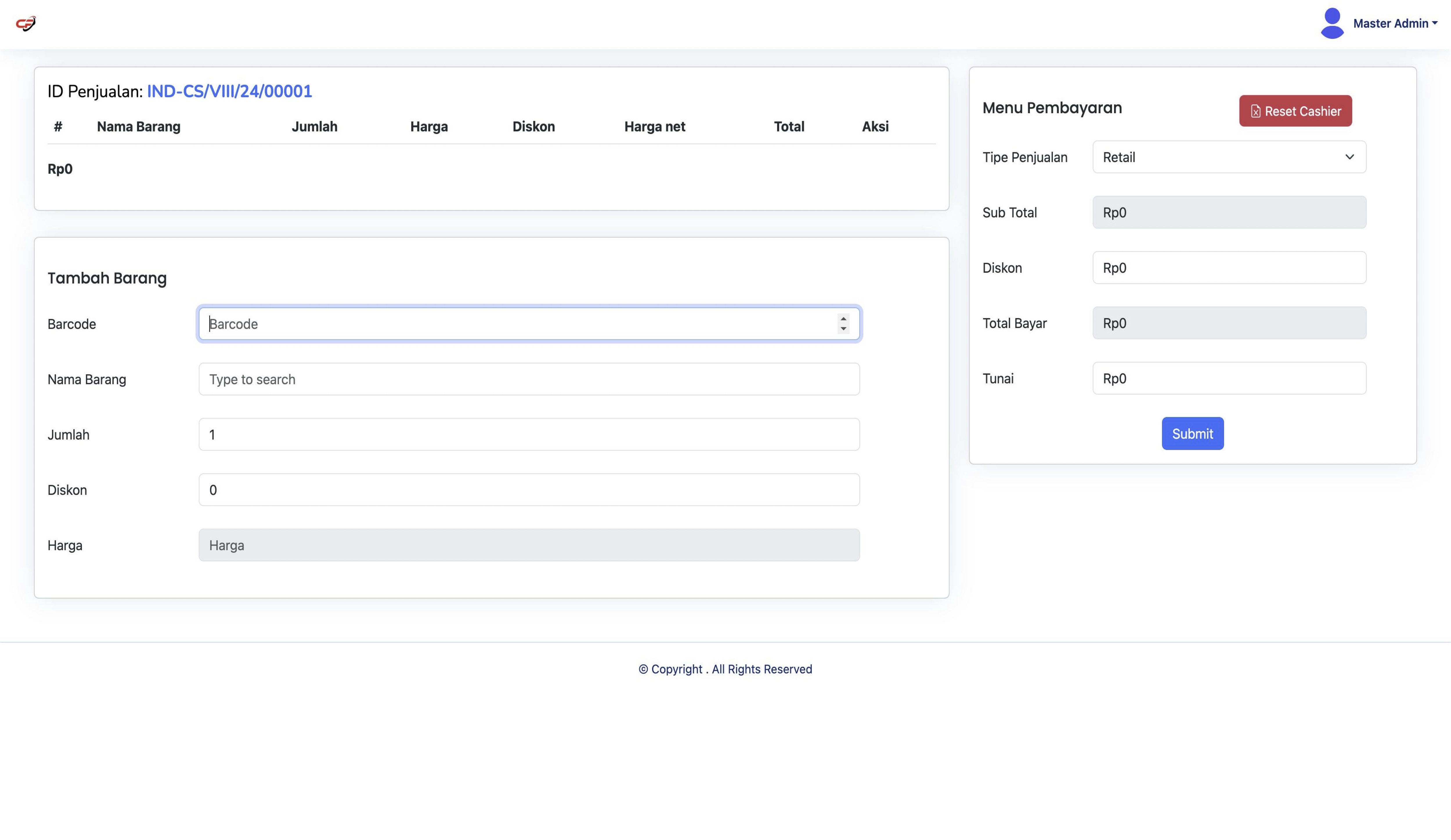This screenshot has width=1451, height=840.
Task: Click the disabled Harga price field
Action: point(528,545)
